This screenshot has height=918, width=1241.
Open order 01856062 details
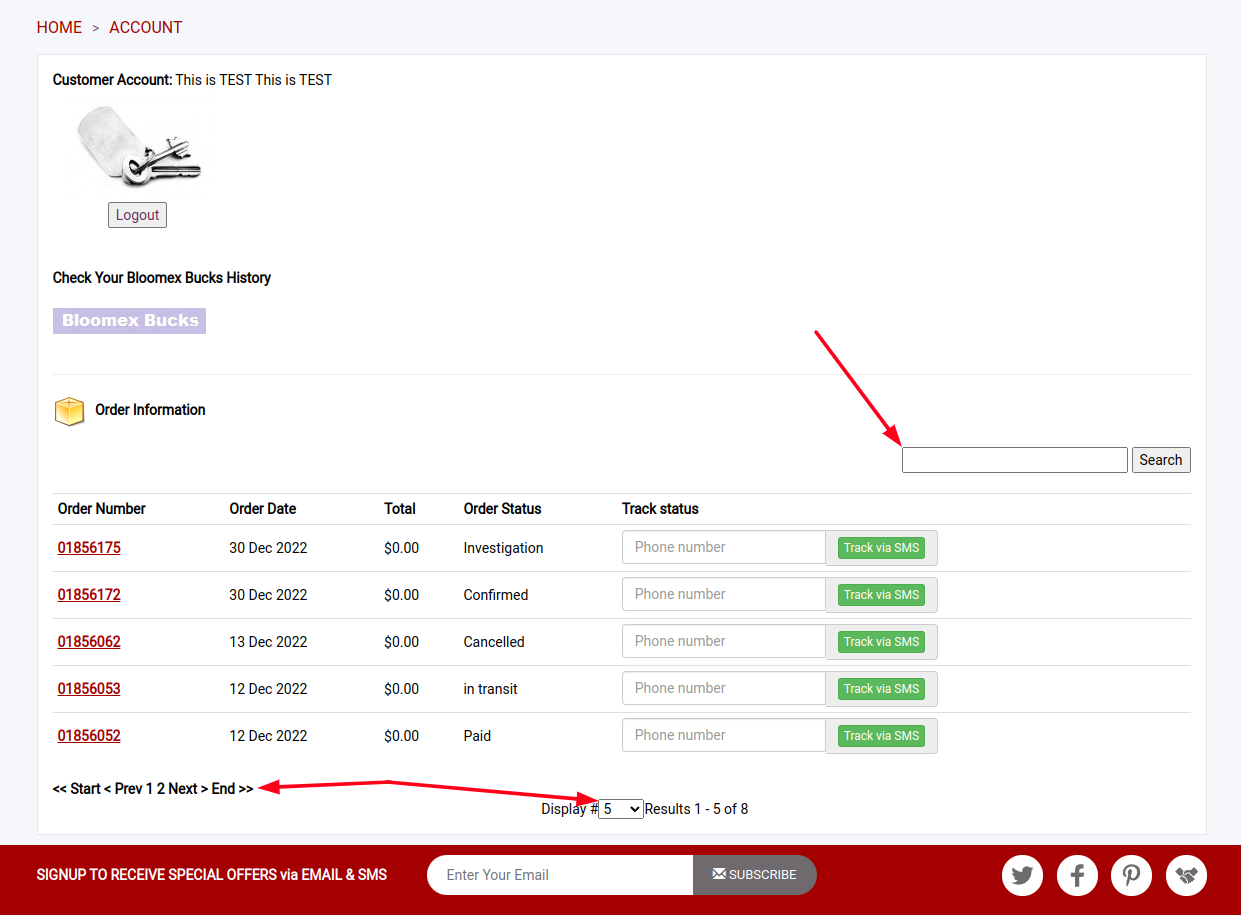pyautogui.click(x=89, y=642)
